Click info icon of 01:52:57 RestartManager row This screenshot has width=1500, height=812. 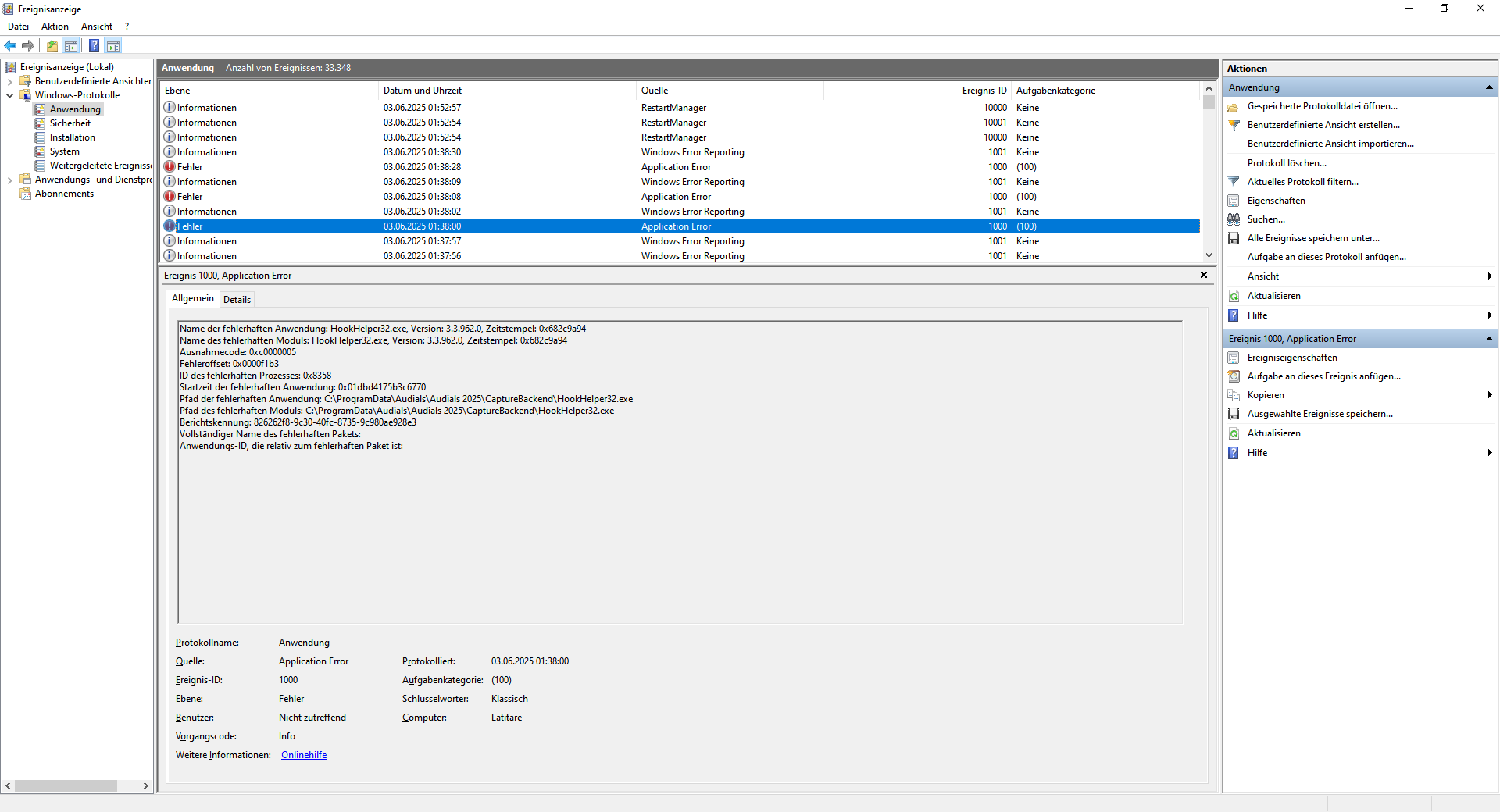click(x=170, y=107)
